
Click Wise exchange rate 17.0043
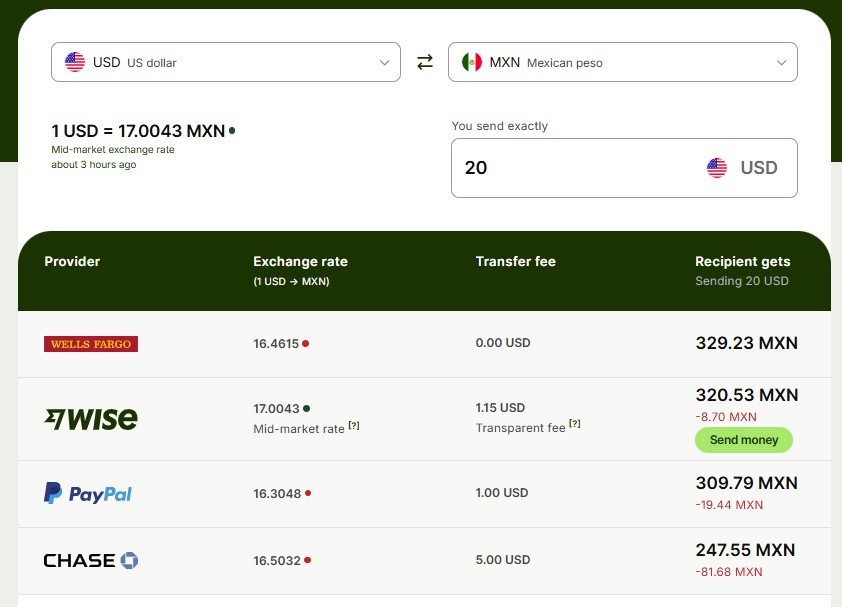(276, 409)
